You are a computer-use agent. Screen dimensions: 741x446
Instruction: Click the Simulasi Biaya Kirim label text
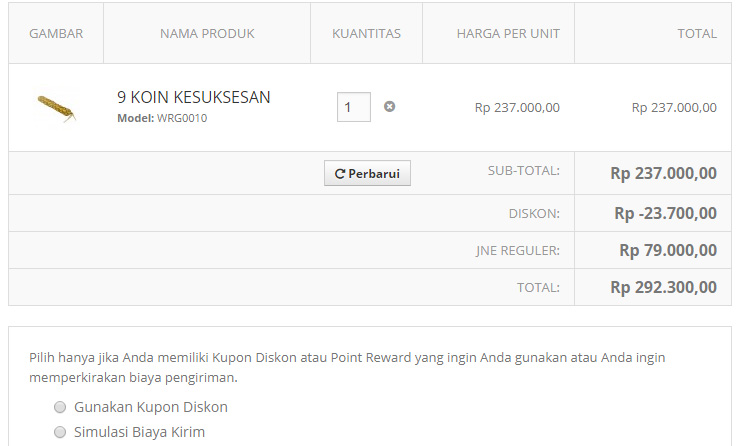[x=139, y=432]
